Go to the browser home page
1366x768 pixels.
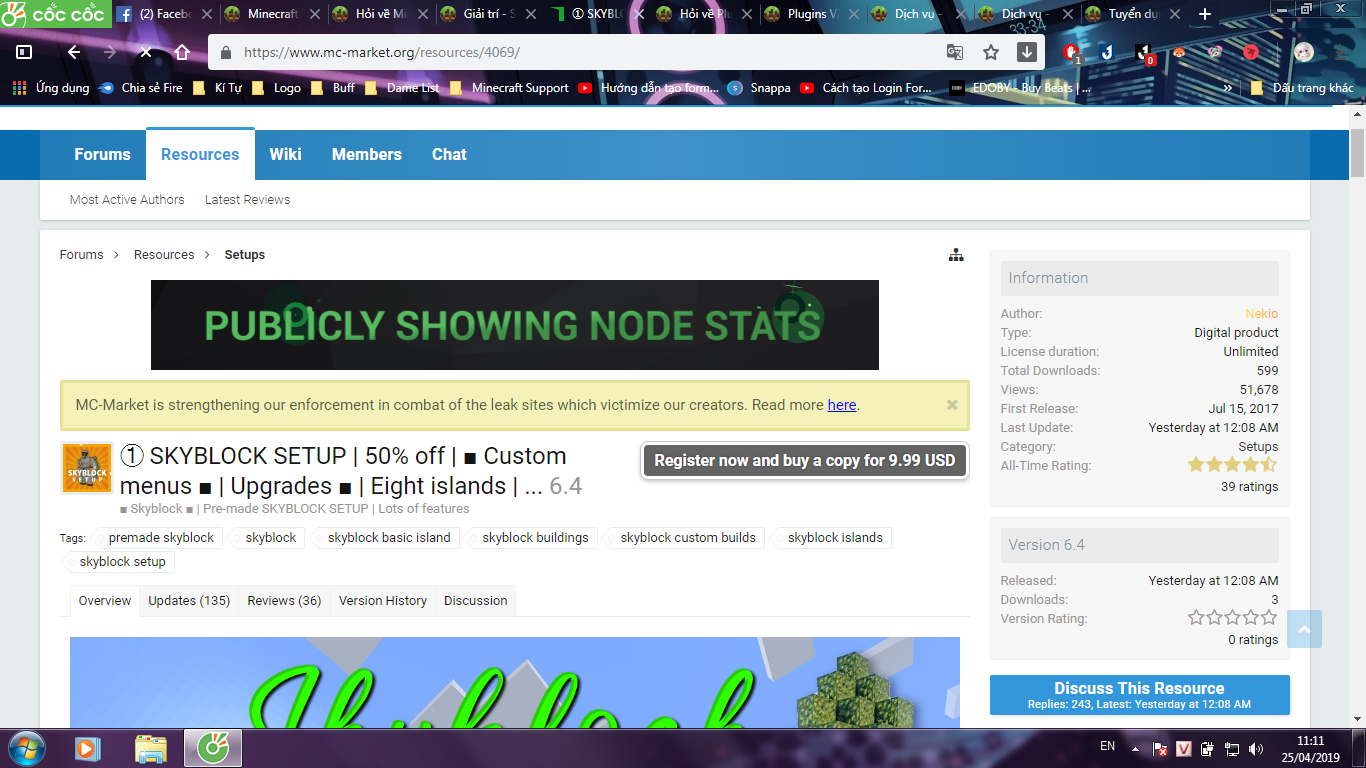coord(181,52)
